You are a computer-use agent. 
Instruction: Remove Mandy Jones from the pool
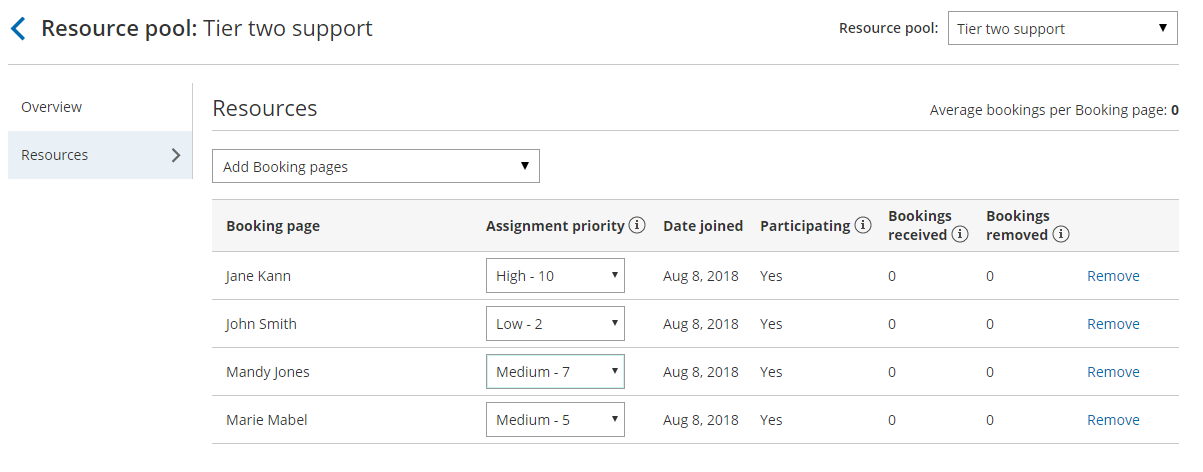pos(1113,372)
